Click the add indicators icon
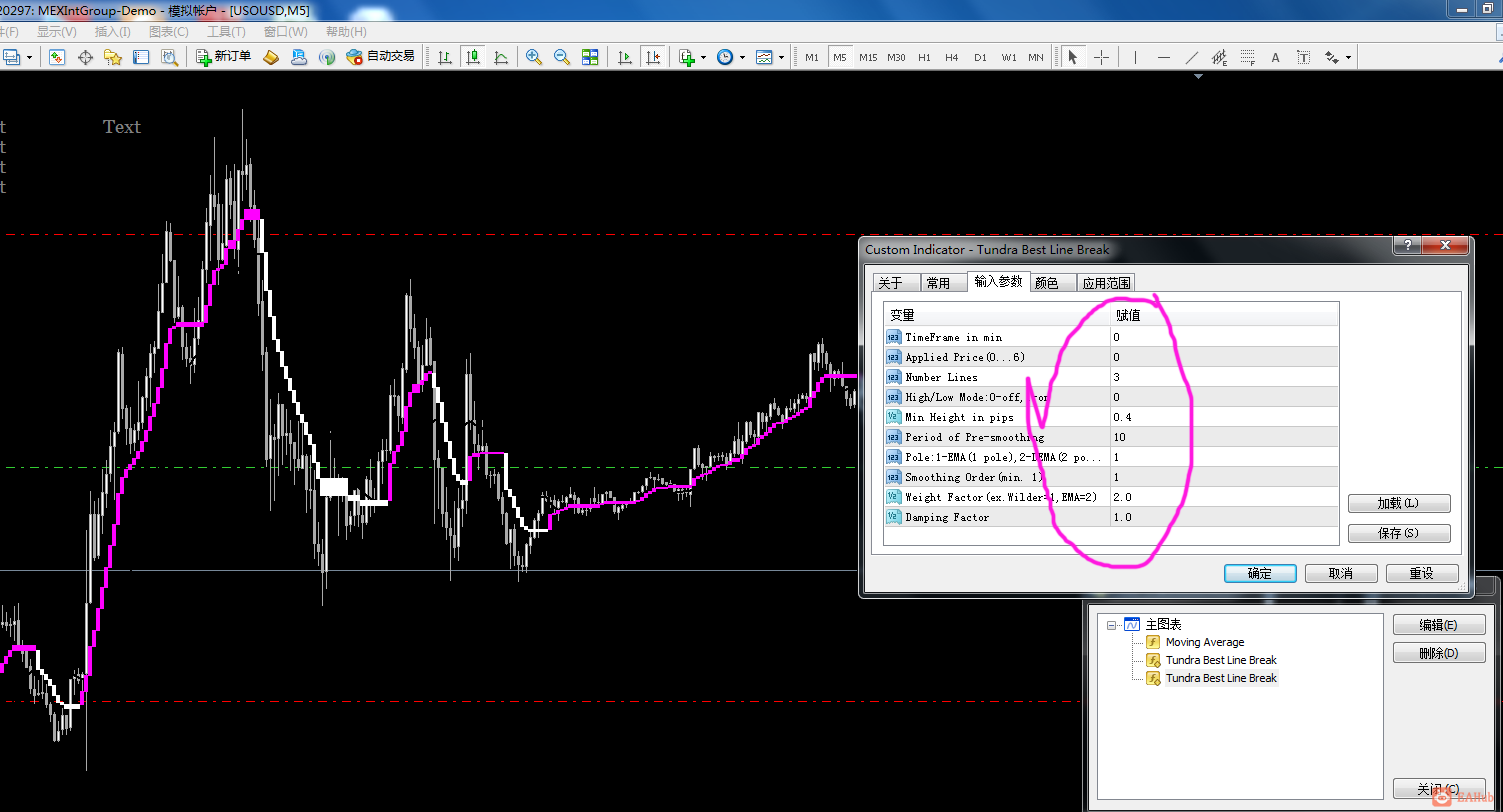This screenshot has height=812, width=1503. [687, 57]
